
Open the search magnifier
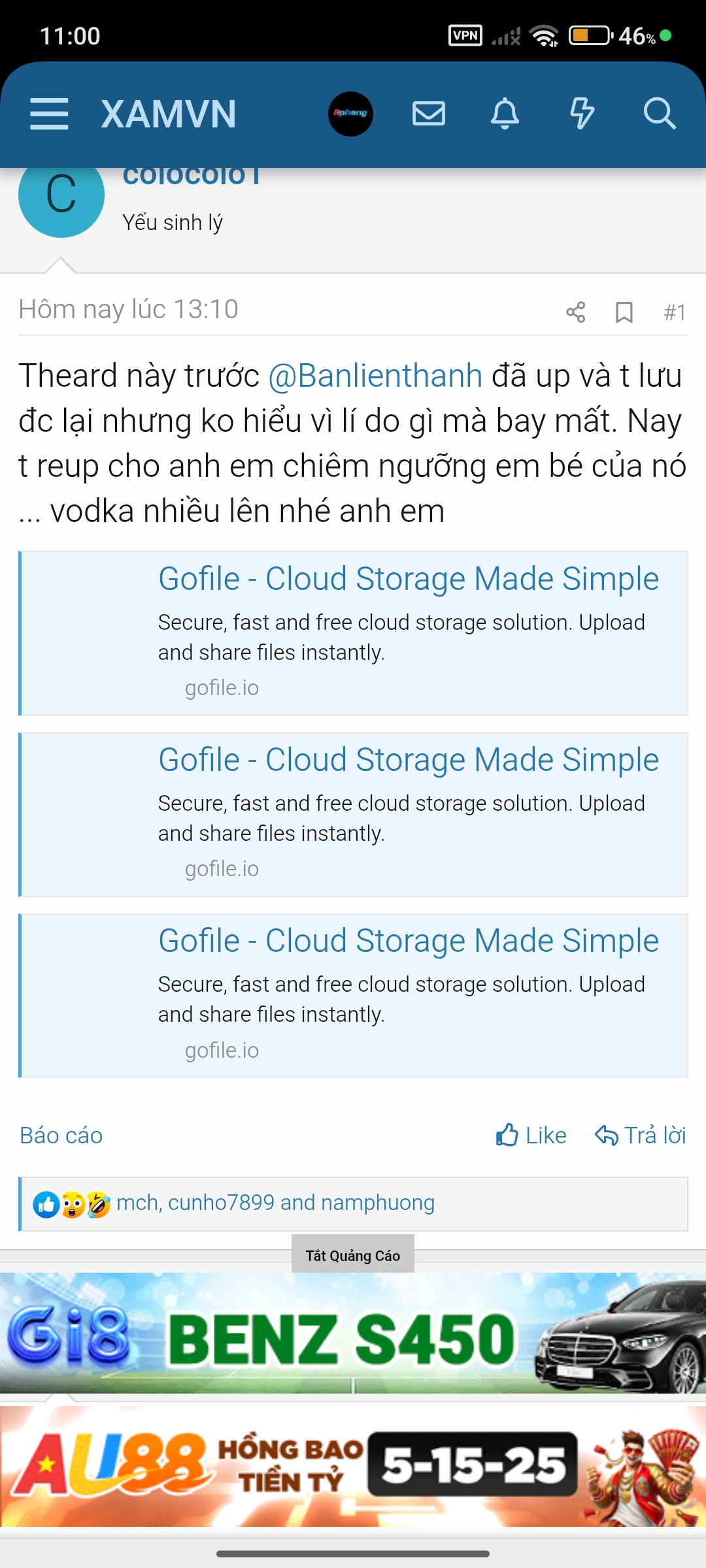pos(659,114)
